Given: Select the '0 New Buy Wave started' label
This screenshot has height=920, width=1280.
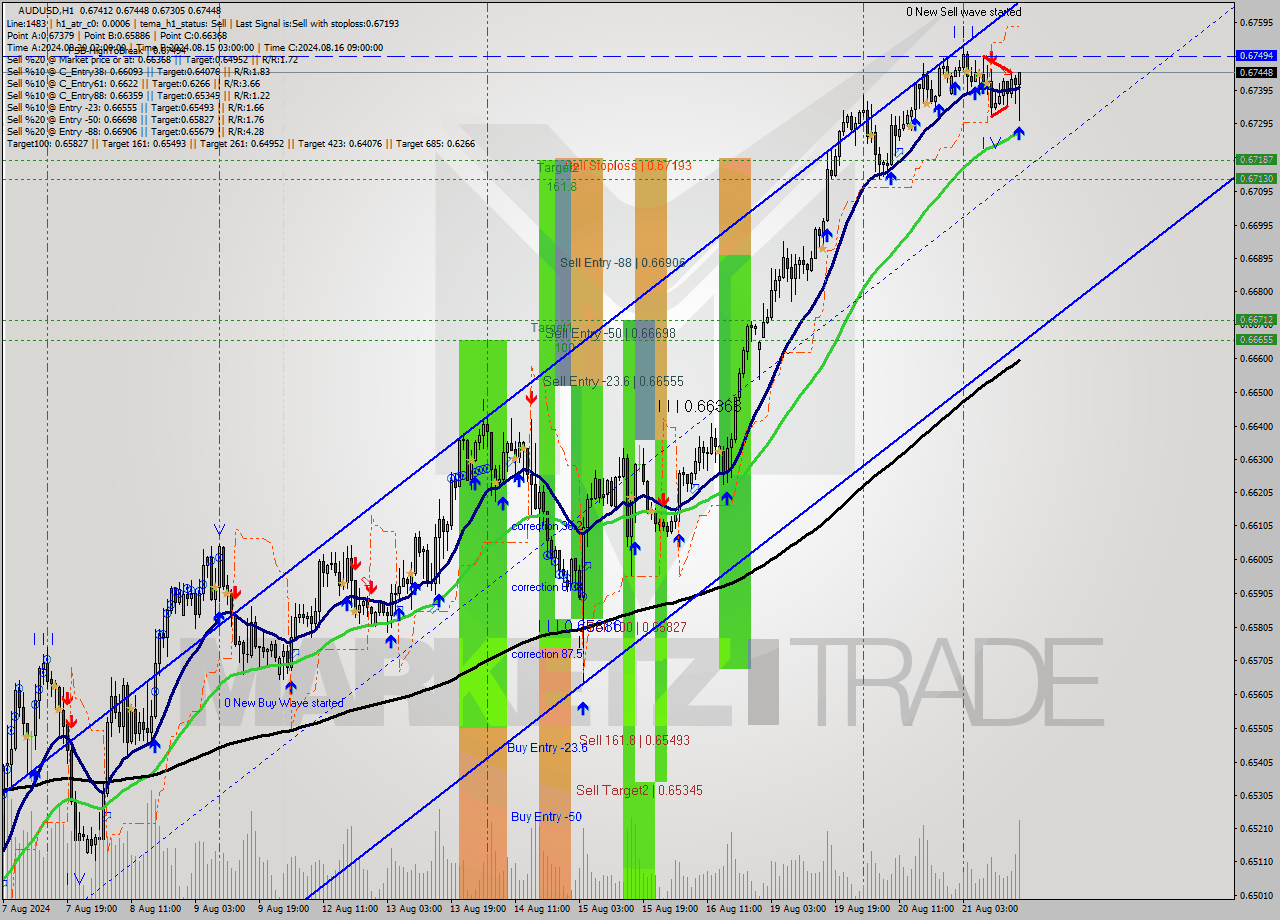Looking at the screenshot, I should coord(283,703).
